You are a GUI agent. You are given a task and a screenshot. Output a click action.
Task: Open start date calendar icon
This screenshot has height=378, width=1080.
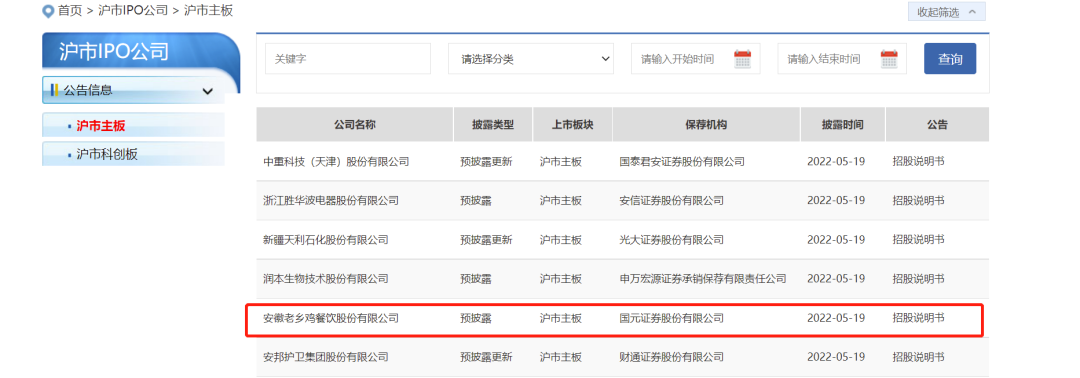click(742, 59)
